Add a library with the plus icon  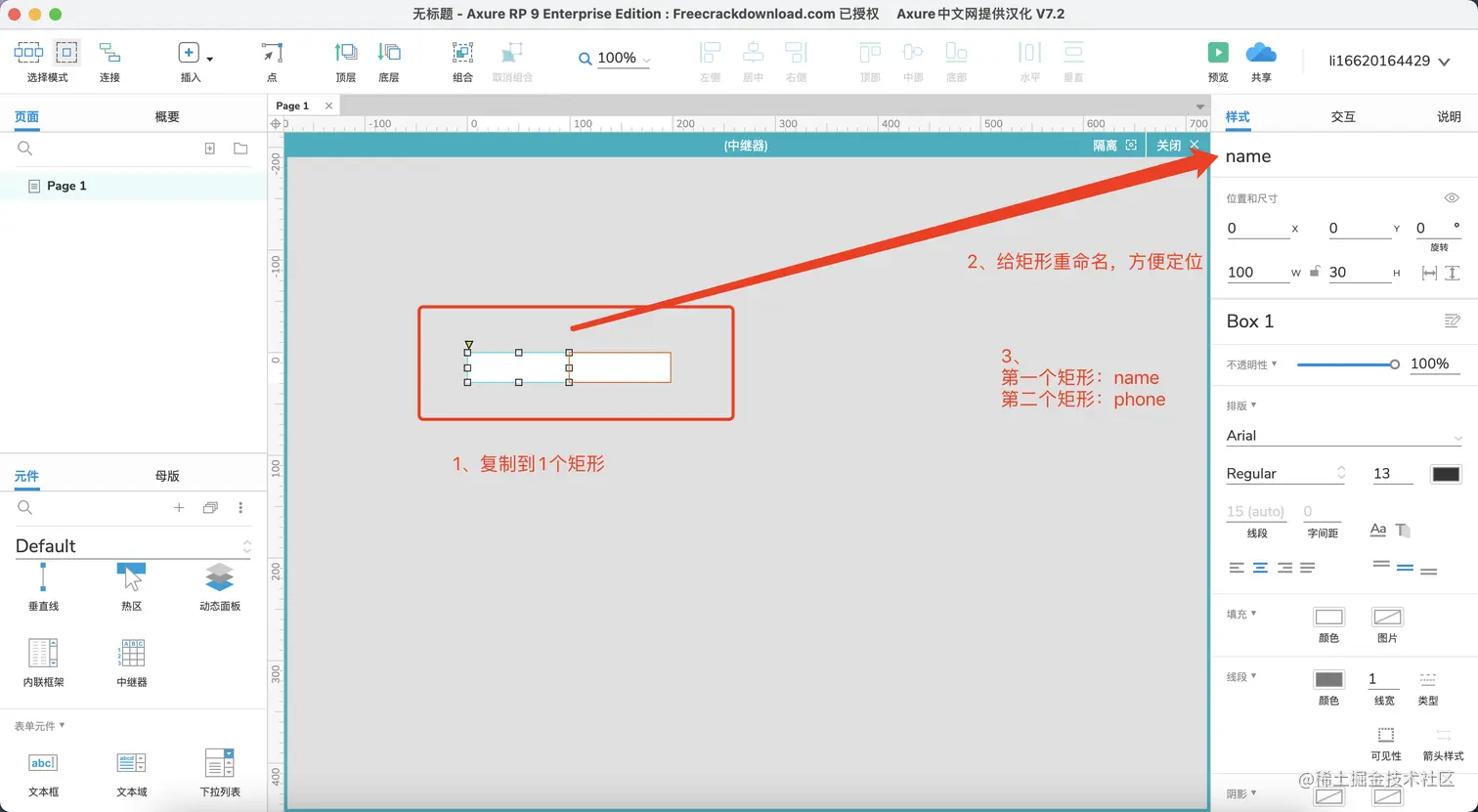pos(179,508)
